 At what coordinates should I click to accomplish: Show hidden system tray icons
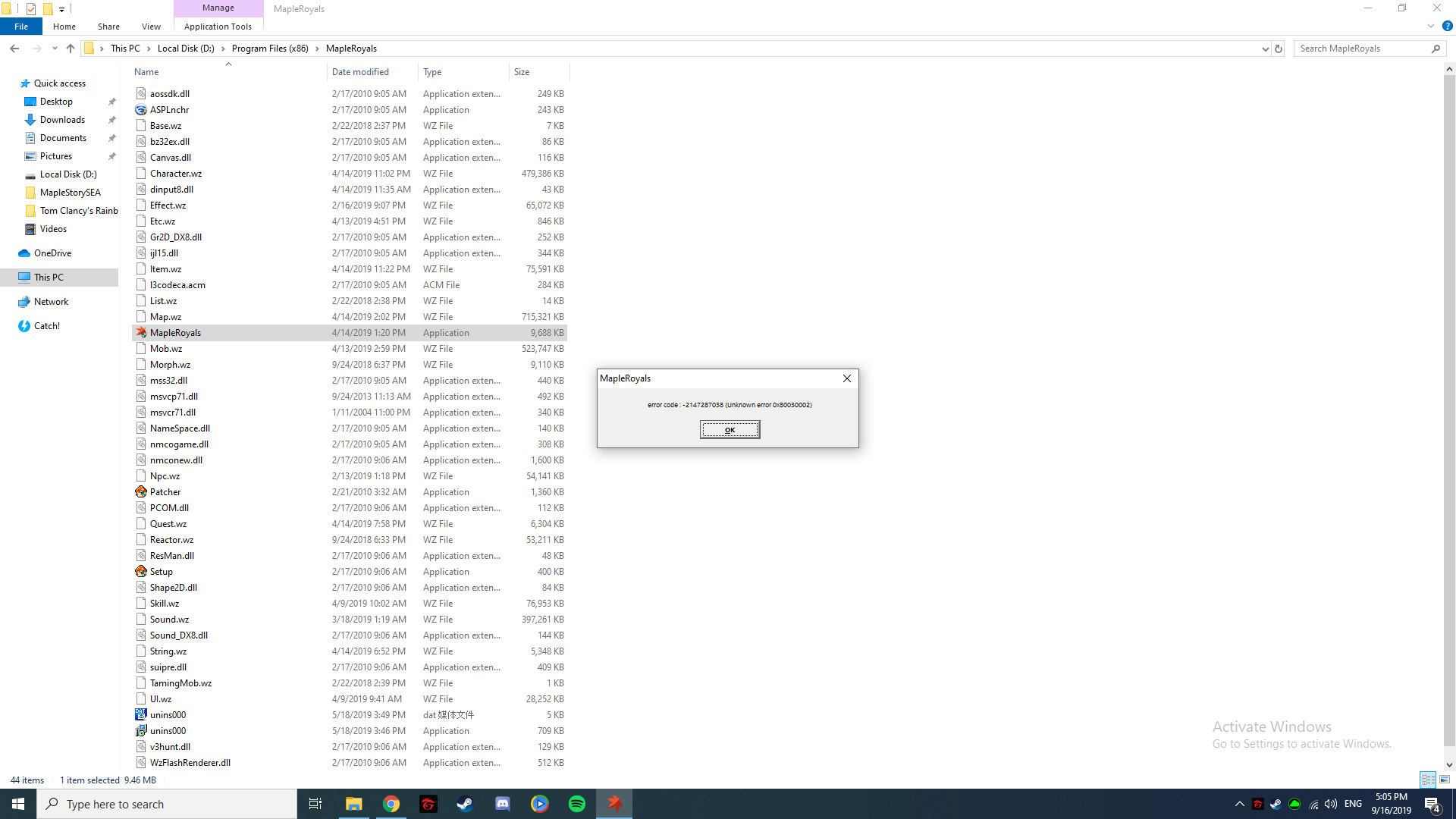click(1240, 804)
